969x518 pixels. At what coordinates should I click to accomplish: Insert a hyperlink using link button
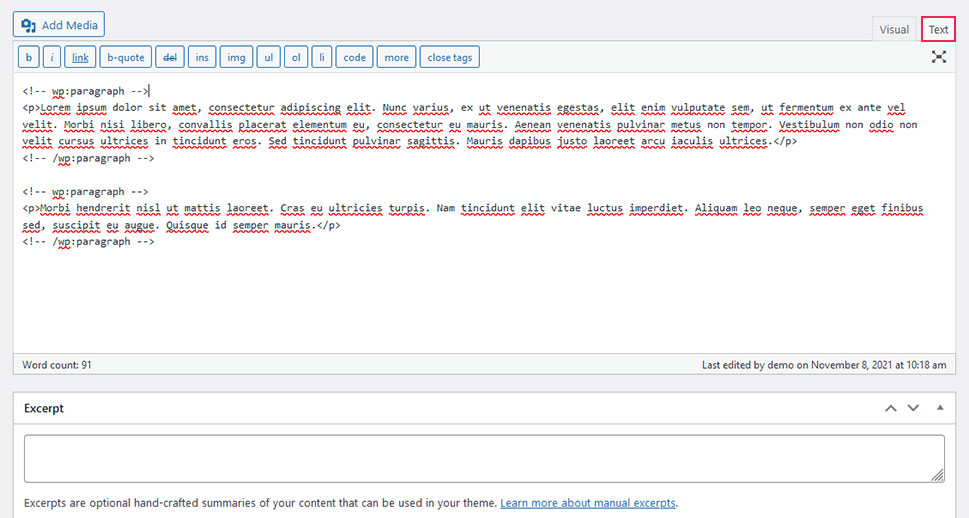point(80,57)
